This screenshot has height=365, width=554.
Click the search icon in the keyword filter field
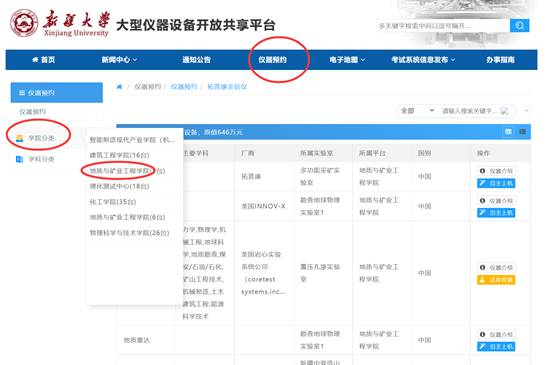point(505,111)
